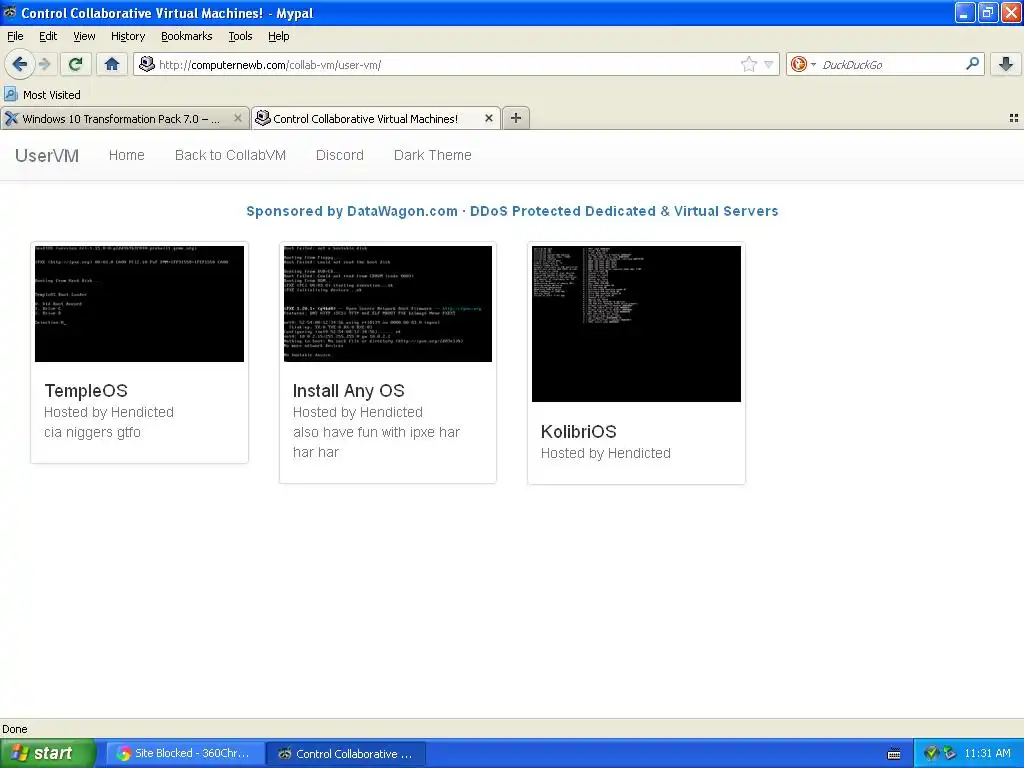
Task: Go to Home in page navbar
Action: click(x=127, y=155)
